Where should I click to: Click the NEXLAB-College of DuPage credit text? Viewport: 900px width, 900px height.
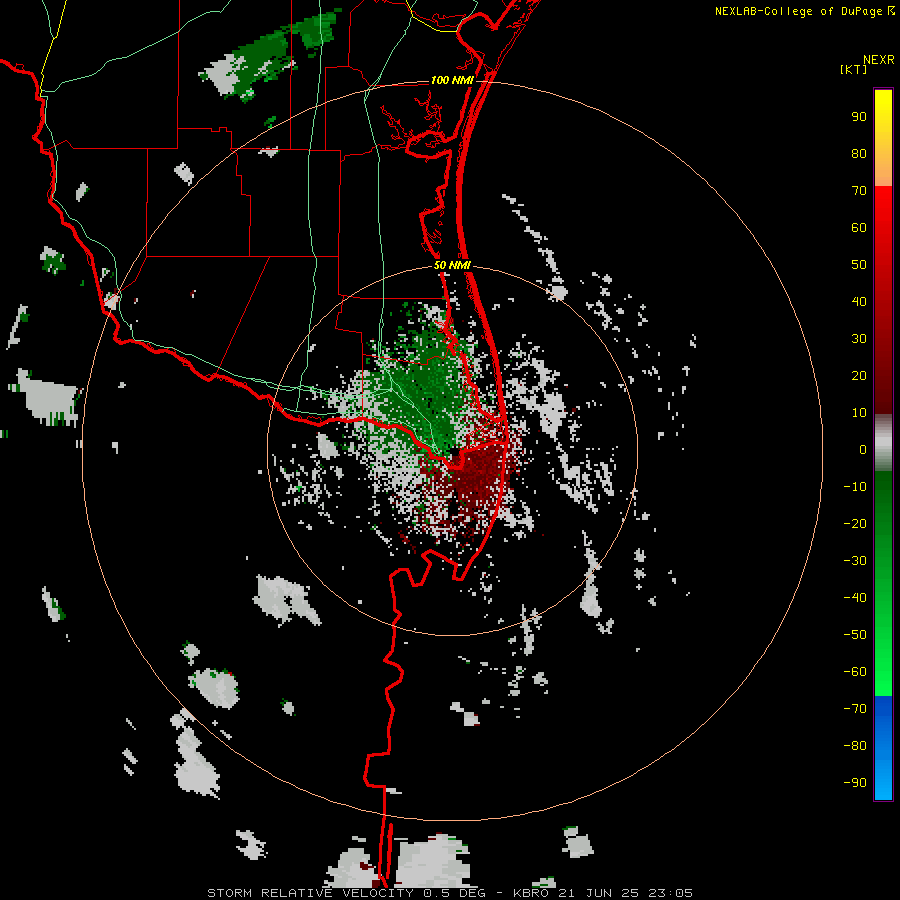798,11
